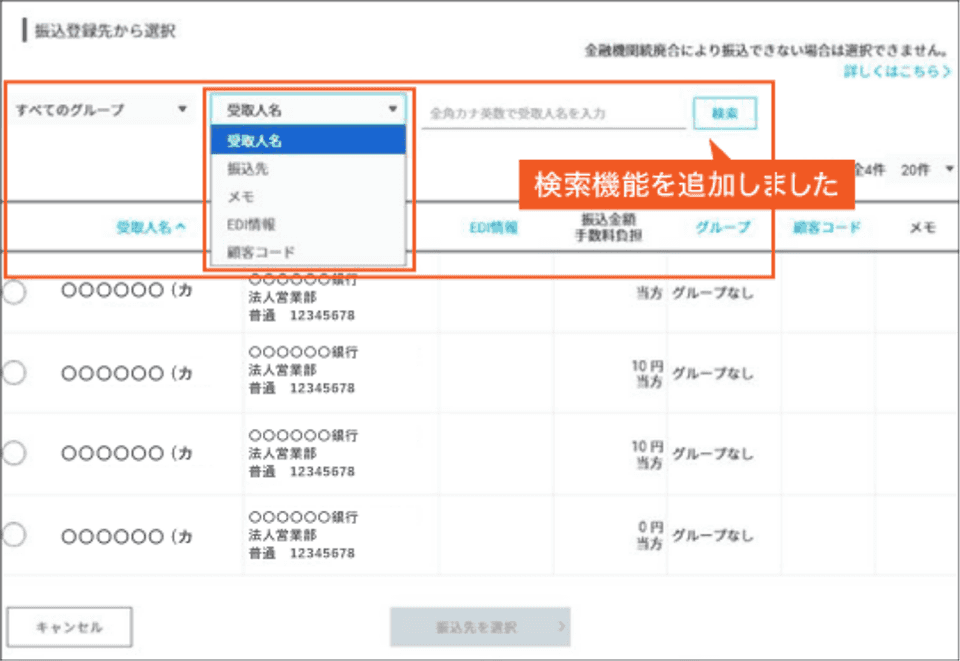This screenshot has width=960, height=661.
Task: Sort by 顧客コード column header
Action: [x=826, y=228]
